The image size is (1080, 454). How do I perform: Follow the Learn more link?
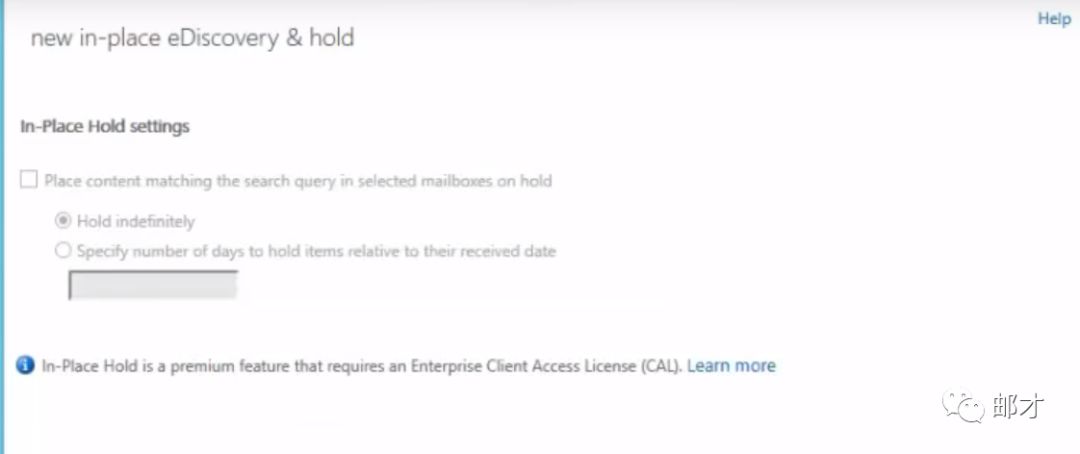pyautogui.click(x=731, y=366)
